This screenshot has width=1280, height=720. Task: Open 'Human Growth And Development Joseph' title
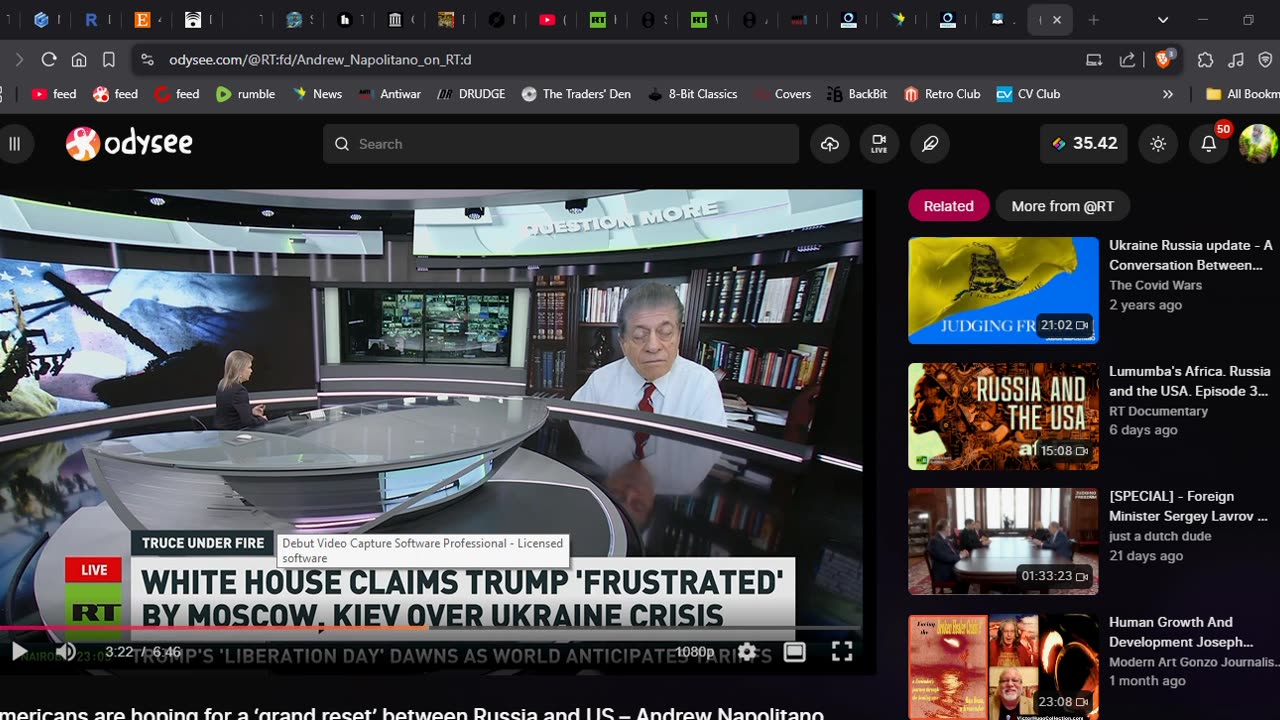click(x=1181, y=632)
